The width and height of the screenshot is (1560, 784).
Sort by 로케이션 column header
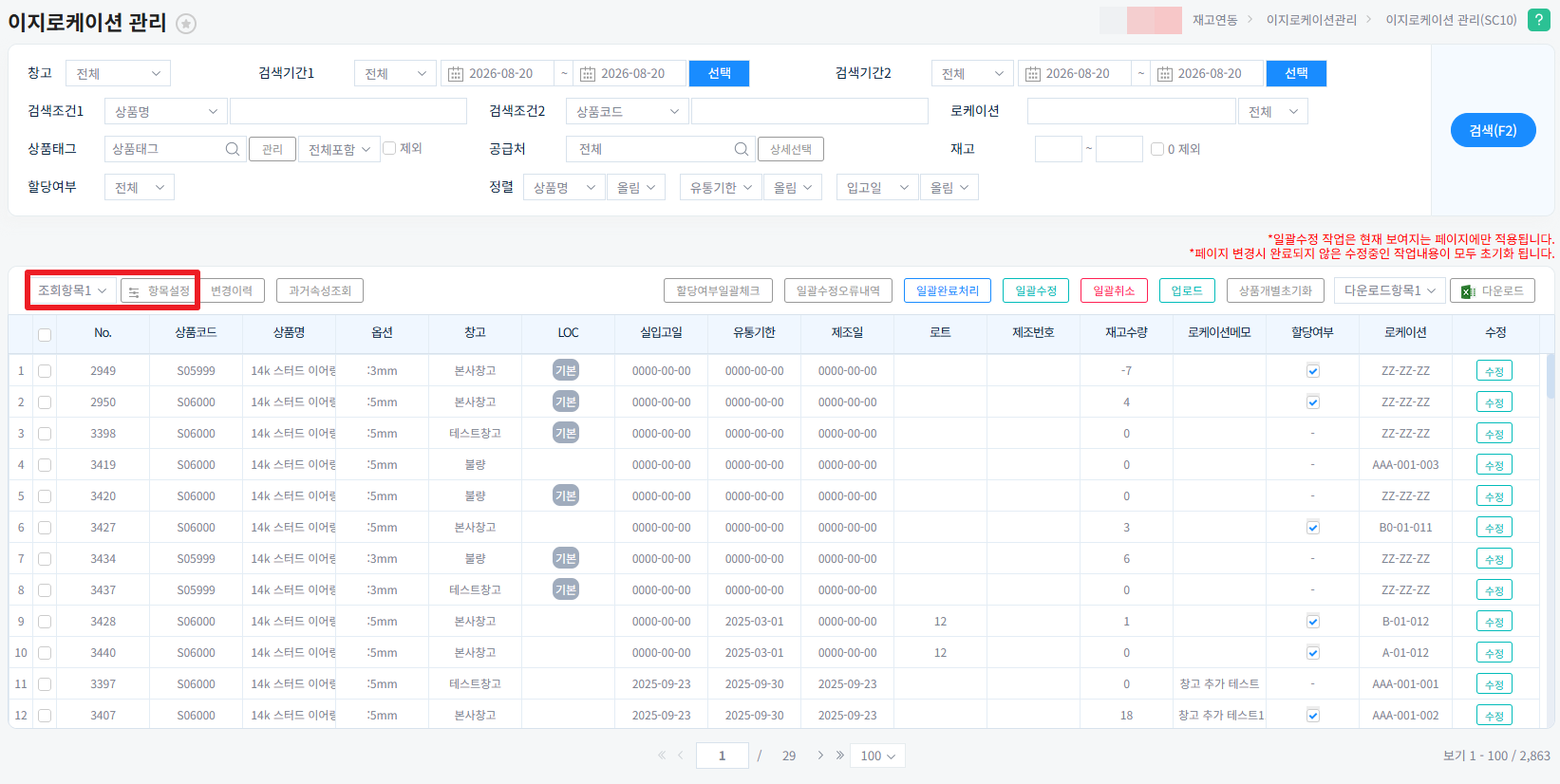1405,332
